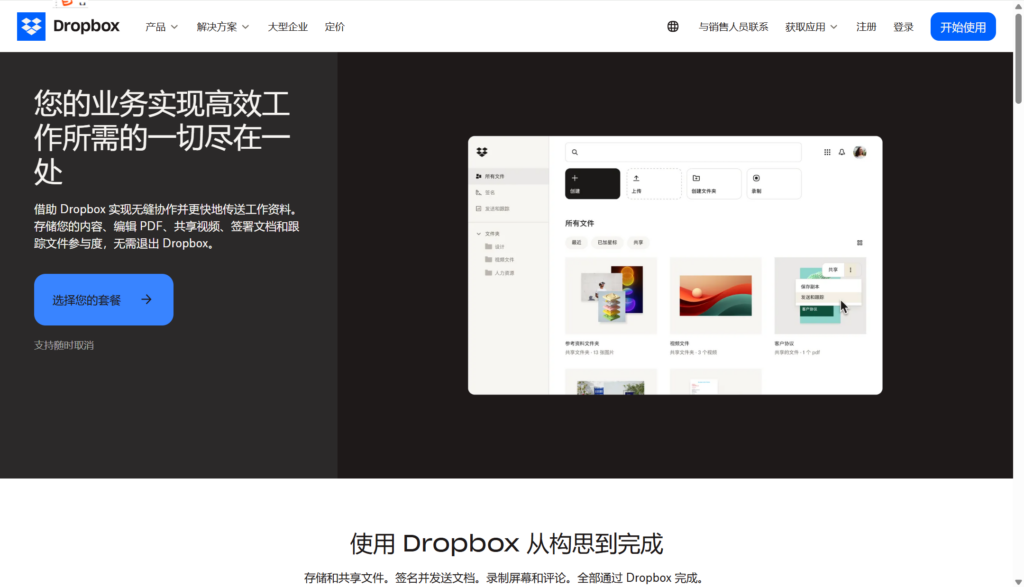Image resolution: width=1024 pixels, height=587 pixels.
Task: Click the search field in the preview
Action: [x=683, y=152]
